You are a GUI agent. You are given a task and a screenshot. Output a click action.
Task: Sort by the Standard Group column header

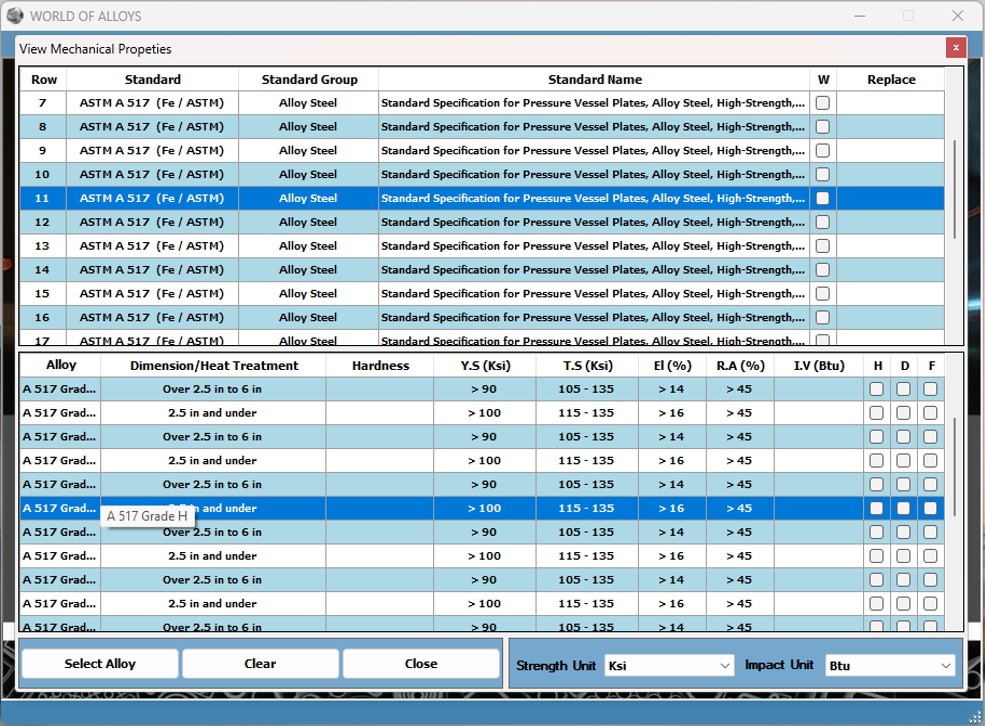[309, 80]
